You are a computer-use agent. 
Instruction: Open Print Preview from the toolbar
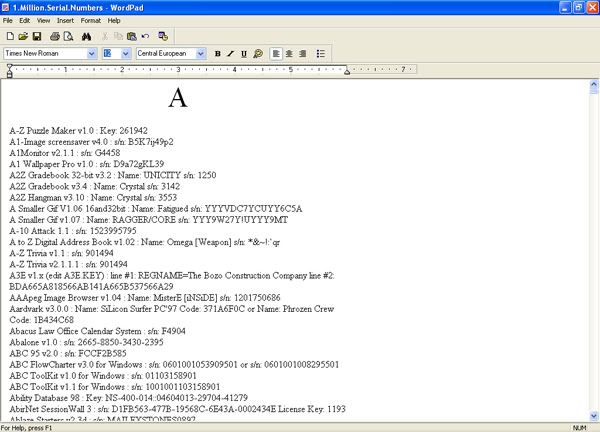[x=68, y=36]
